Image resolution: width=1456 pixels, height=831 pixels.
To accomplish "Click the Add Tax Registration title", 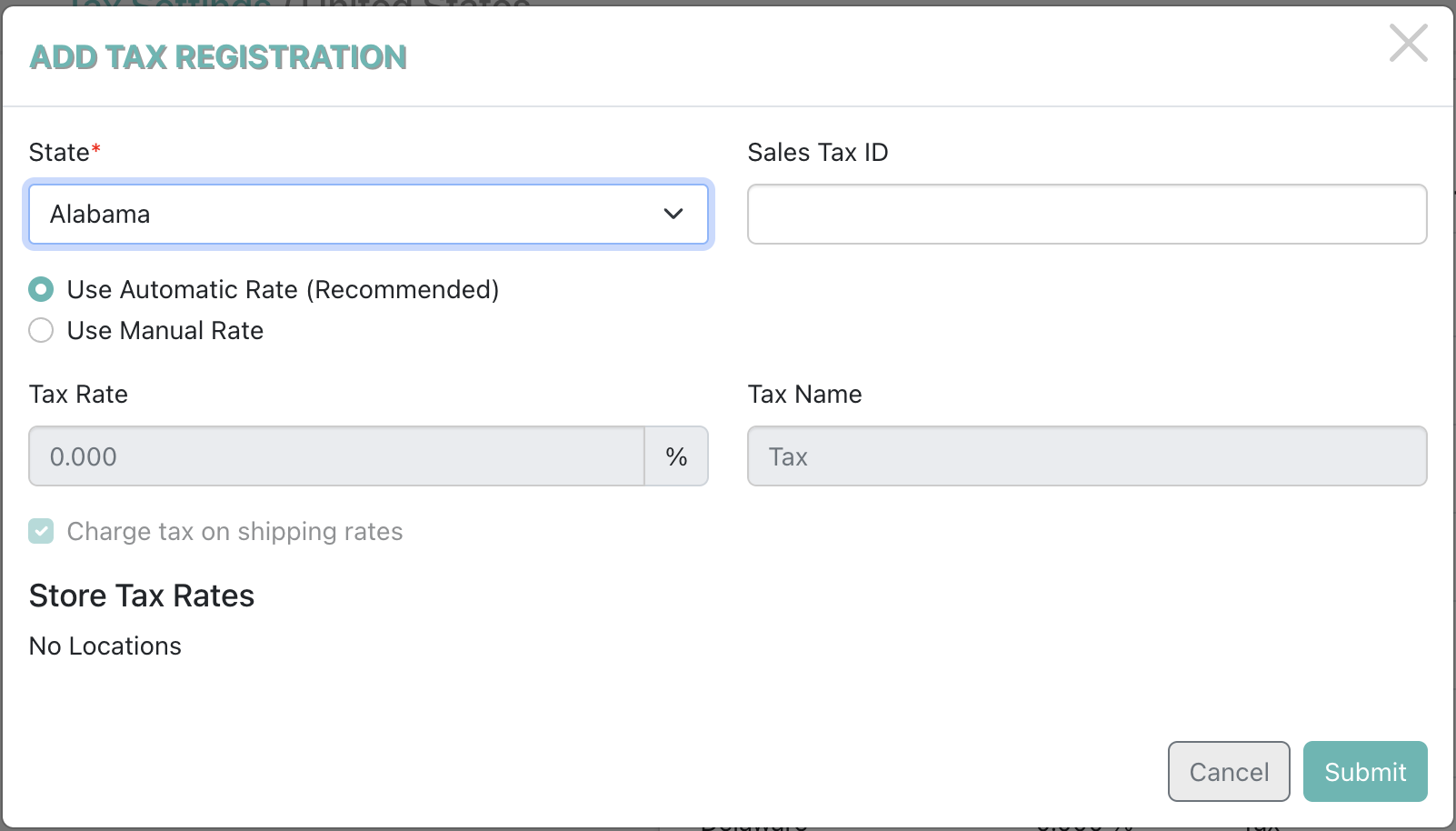I will point(218,57).
